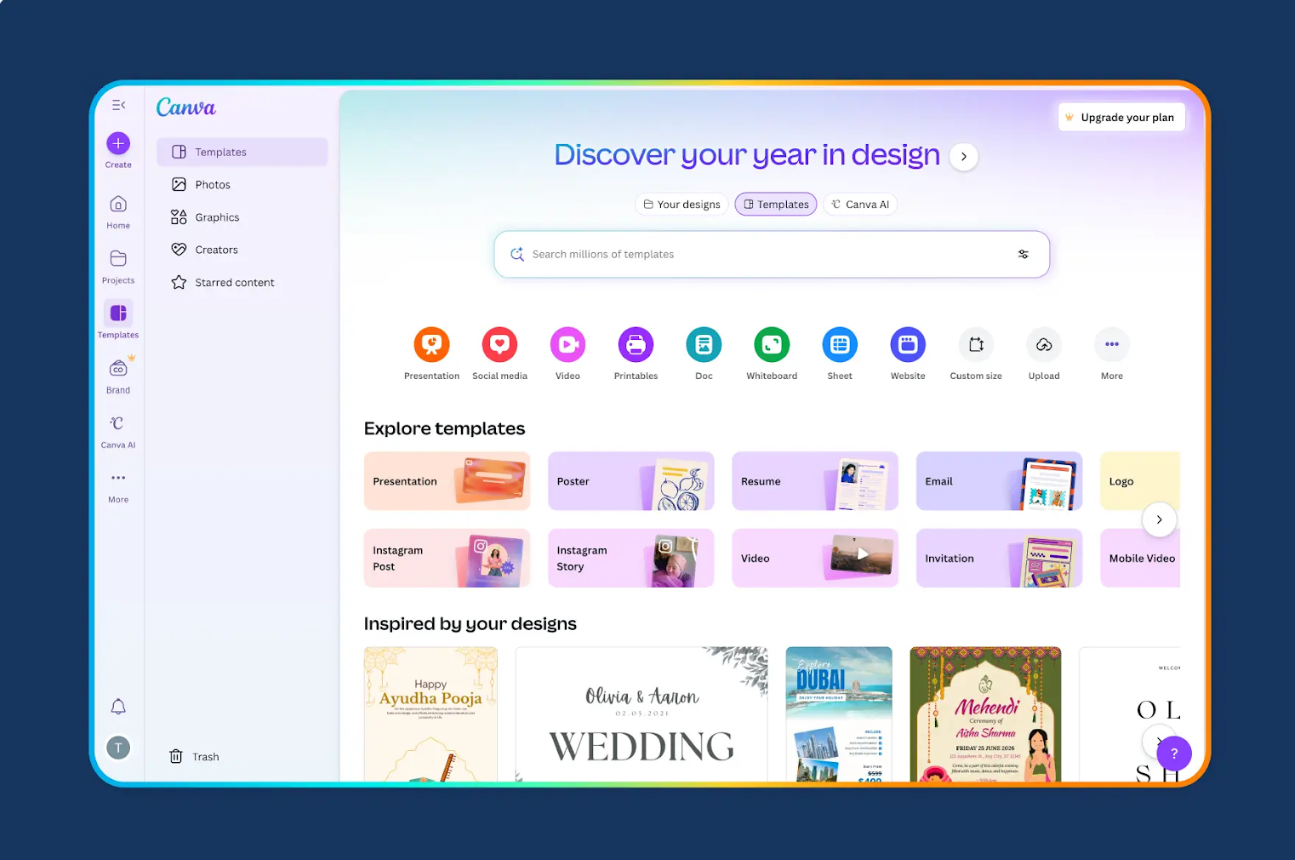
Task: Show more Inspired designs with right arrow
Action: 1157,741
